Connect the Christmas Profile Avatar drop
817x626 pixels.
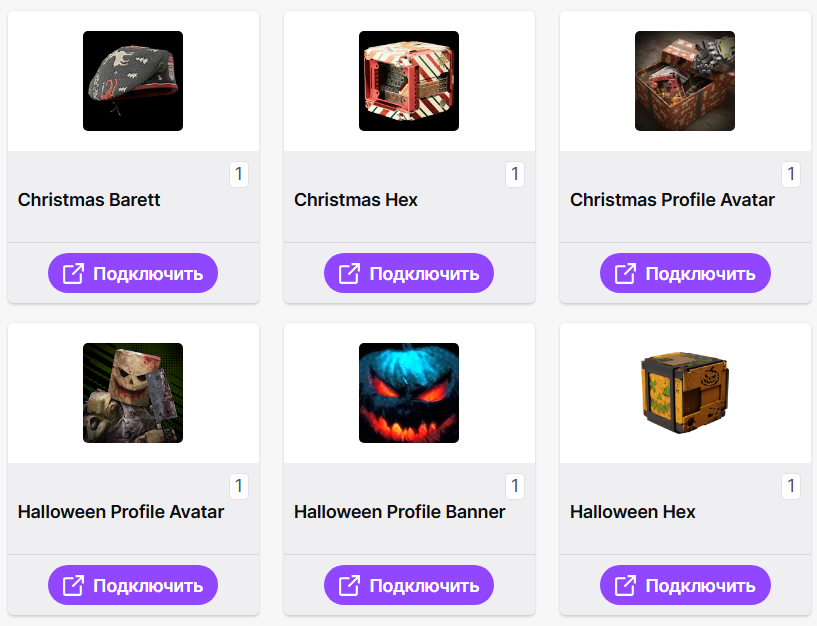[x=685, y=273]
